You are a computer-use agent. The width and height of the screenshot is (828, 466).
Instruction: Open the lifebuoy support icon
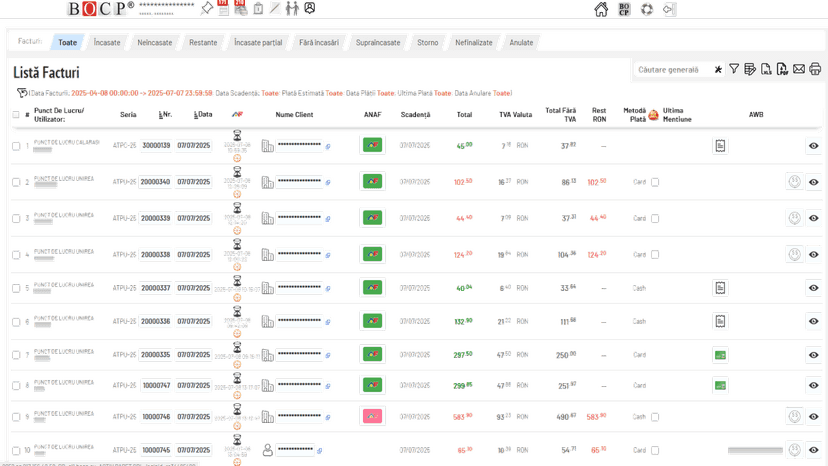647,10
